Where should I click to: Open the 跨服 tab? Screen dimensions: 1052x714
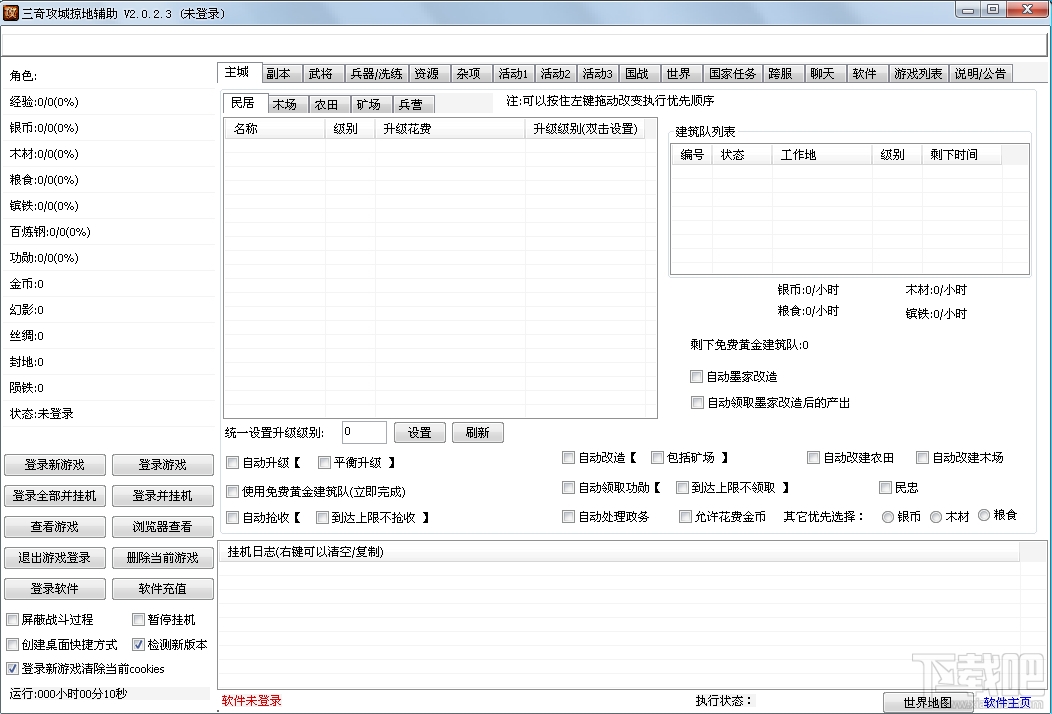(x=782, y=74)
